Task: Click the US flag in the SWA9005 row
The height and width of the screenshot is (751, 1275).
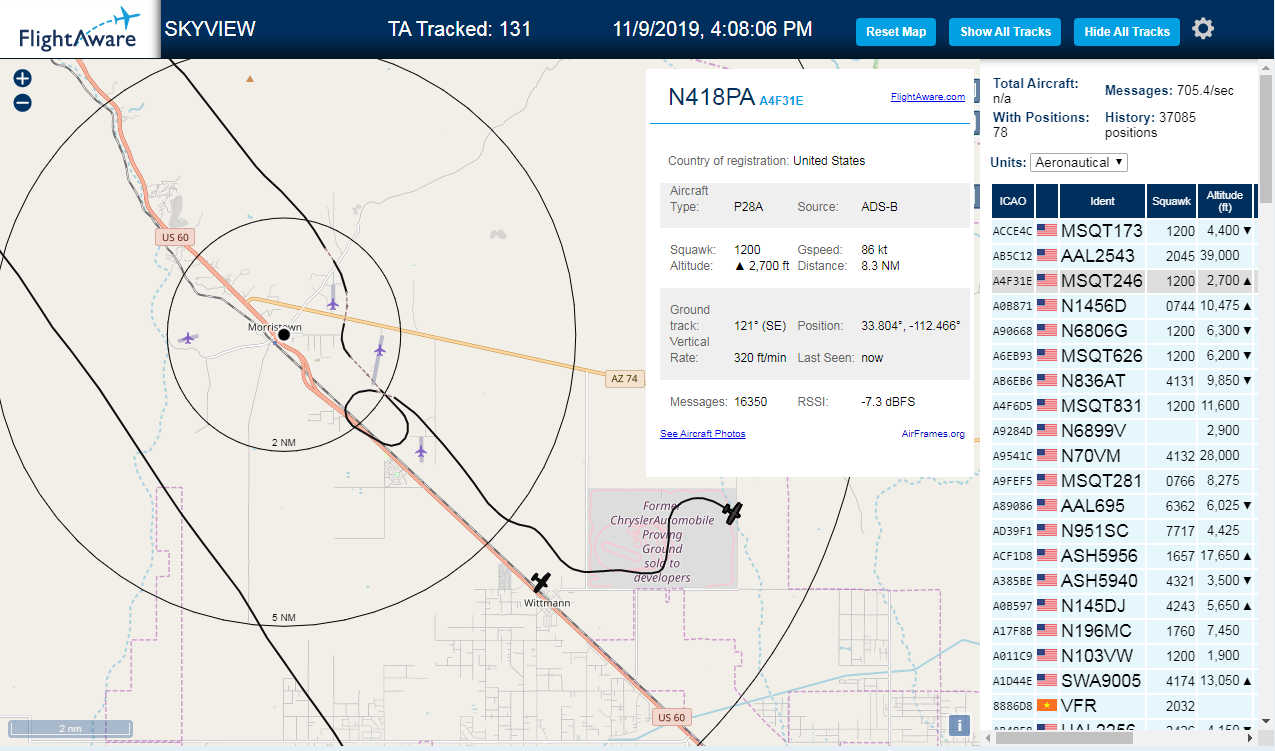Action: [1047, 681]
